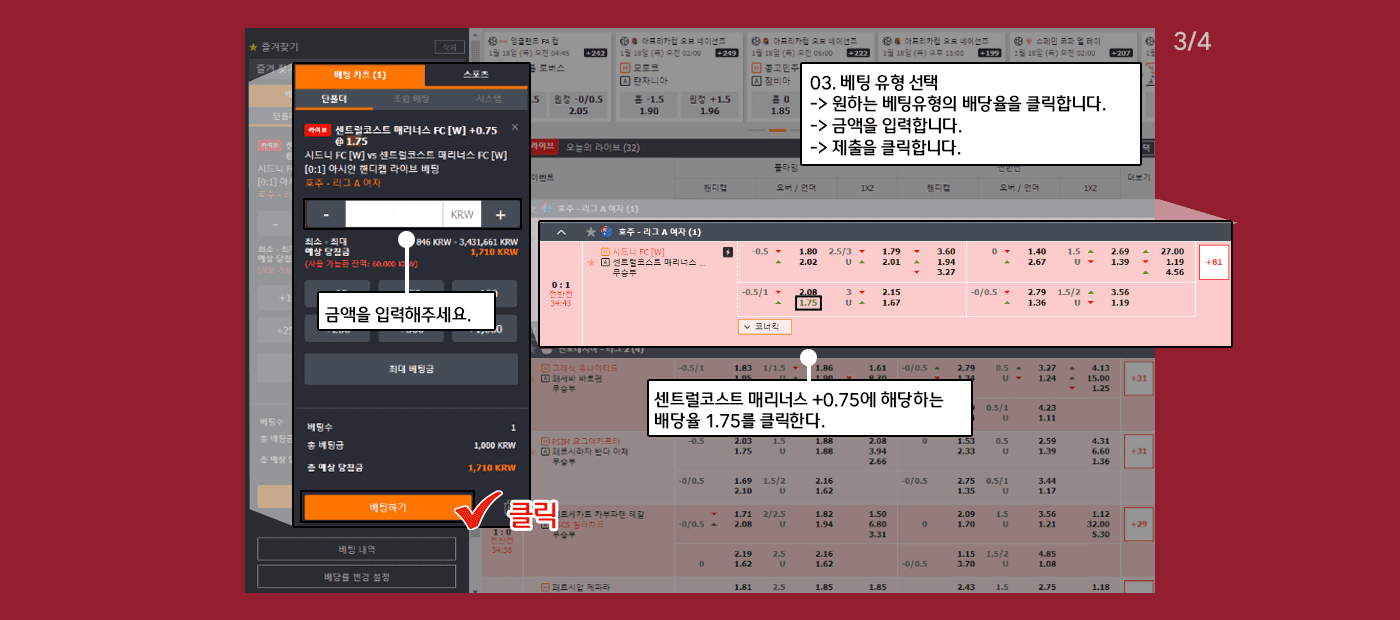1400x620 pixels.
Task: Click the +31 markets box for 그레식 유나이티드
Action: [1137, 379]
